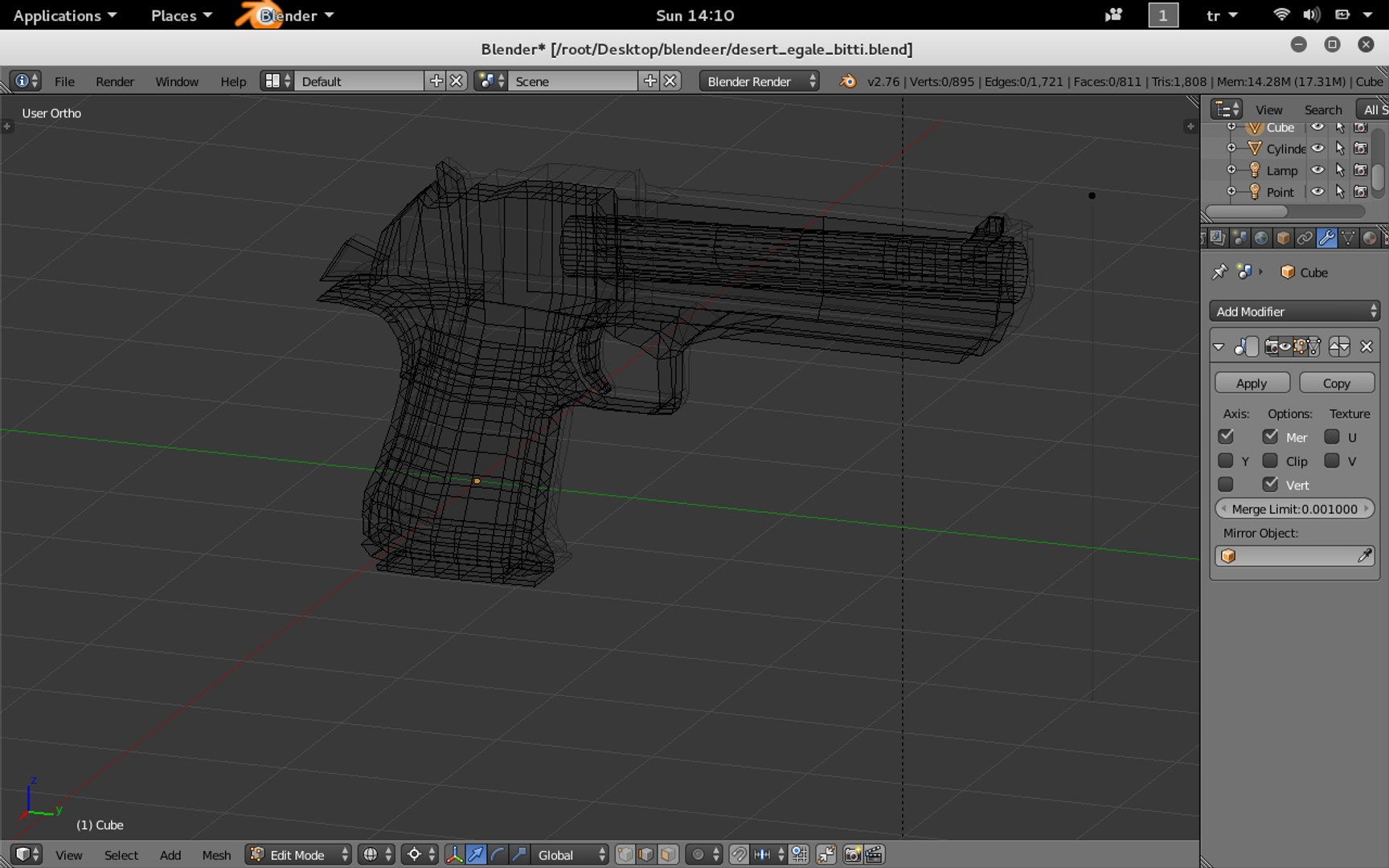
Task: Enable the texture U checkbox
Action: (x=1332, y=436)
